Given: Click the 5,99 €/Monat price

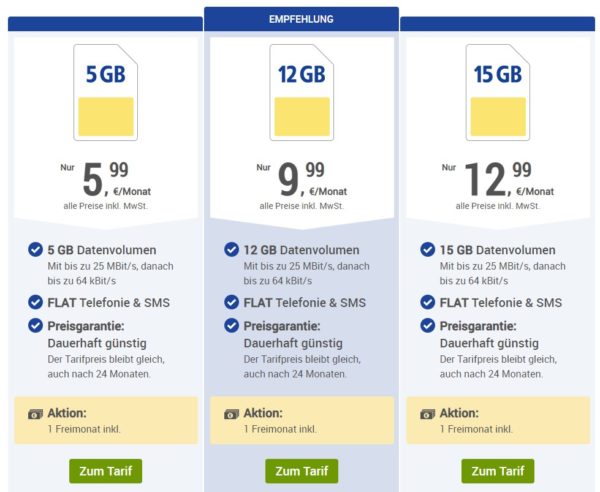Looking at the screenshot, I should click(105, 180).
